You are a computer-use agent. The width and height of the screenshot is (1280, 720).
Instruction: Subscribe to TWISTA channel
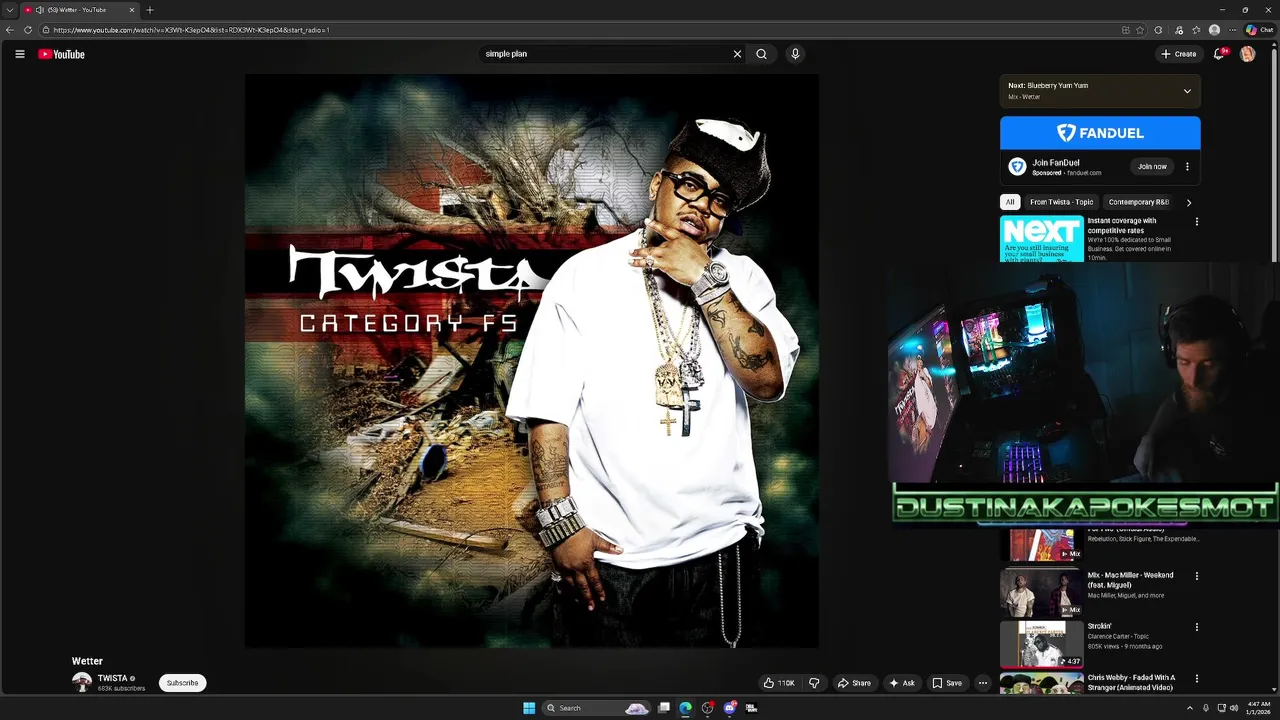pos(182,683)
